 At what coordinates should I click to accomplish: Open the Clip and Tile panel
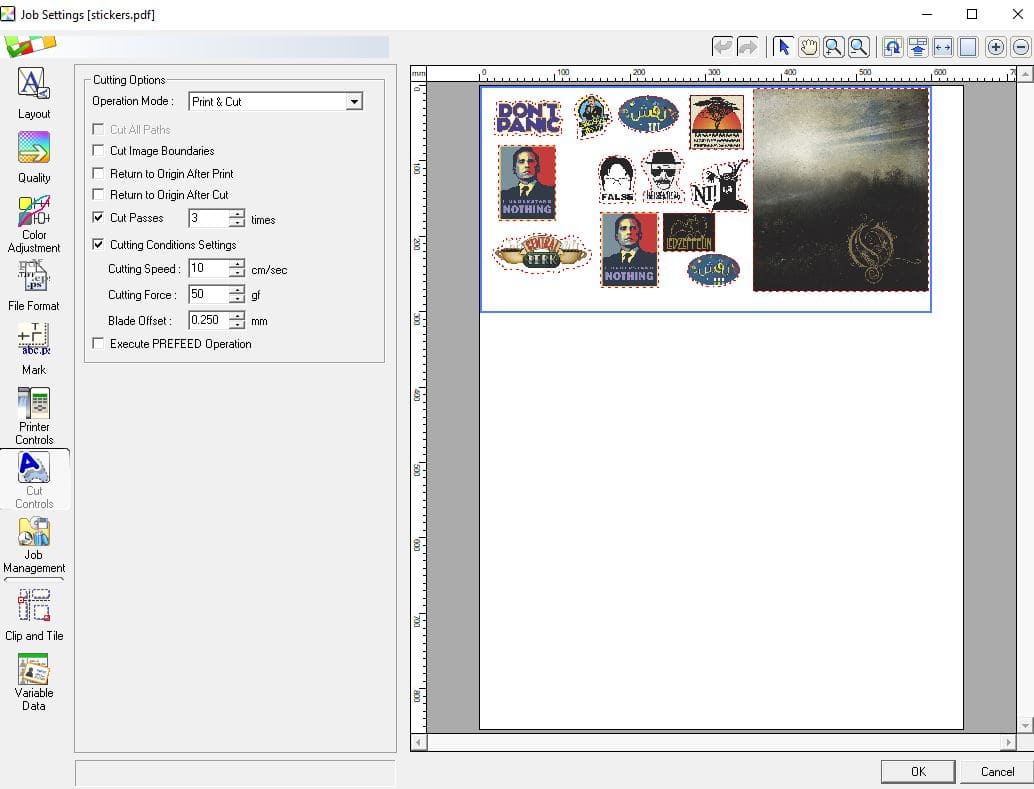(34, 615)
